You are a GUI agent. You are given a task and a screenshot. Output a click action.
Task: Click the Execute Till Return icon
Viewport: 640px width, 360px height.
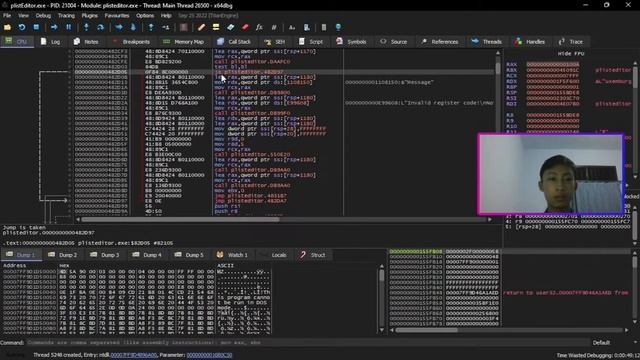(x=151, y=27)
